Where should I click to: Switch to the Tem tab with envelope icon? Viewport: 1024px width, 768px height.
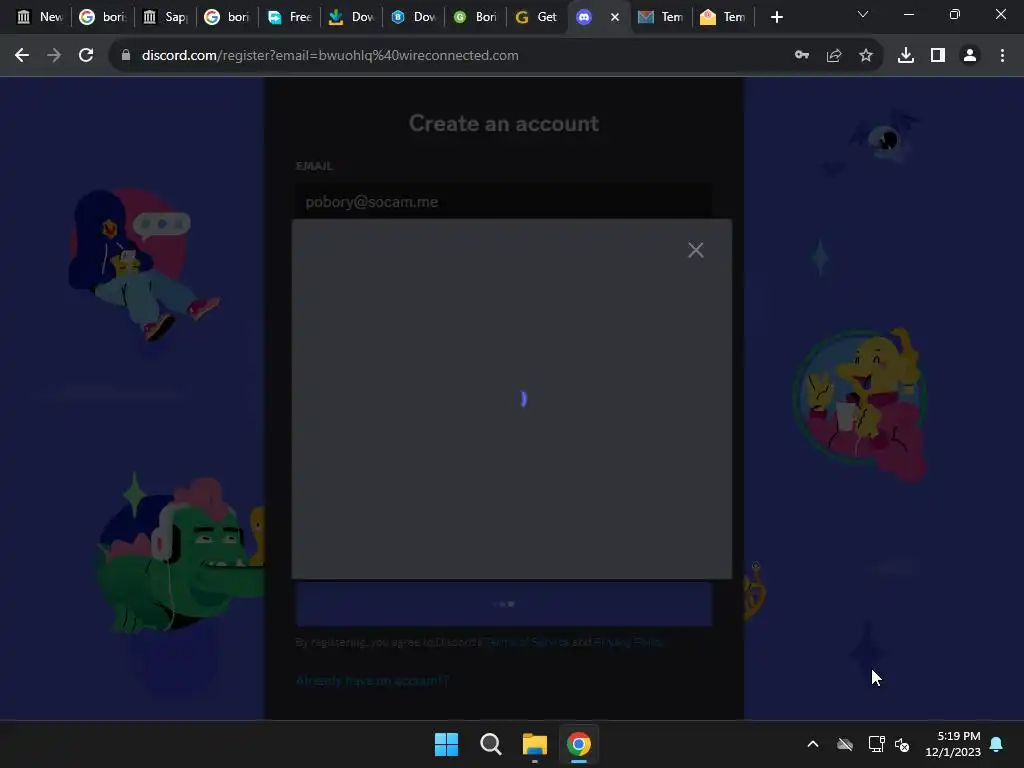coord(723,18)
